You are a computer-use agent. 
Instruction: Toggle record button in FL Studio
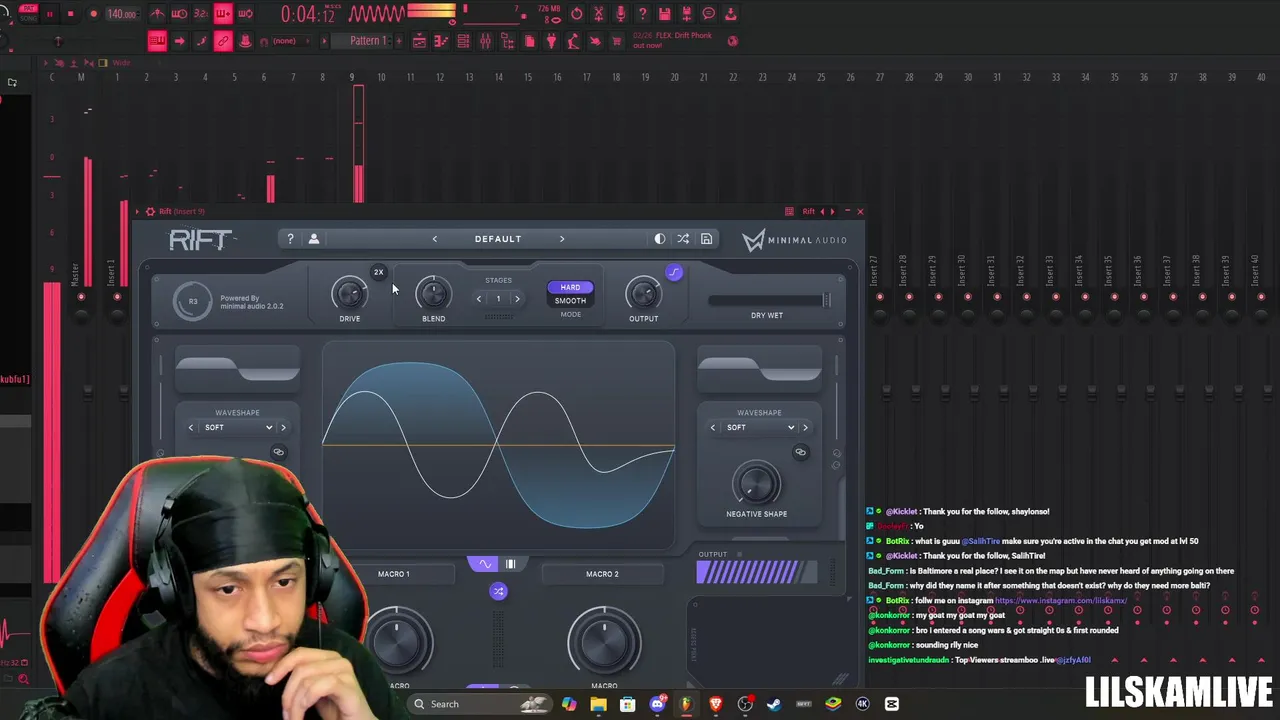(93, 14)
